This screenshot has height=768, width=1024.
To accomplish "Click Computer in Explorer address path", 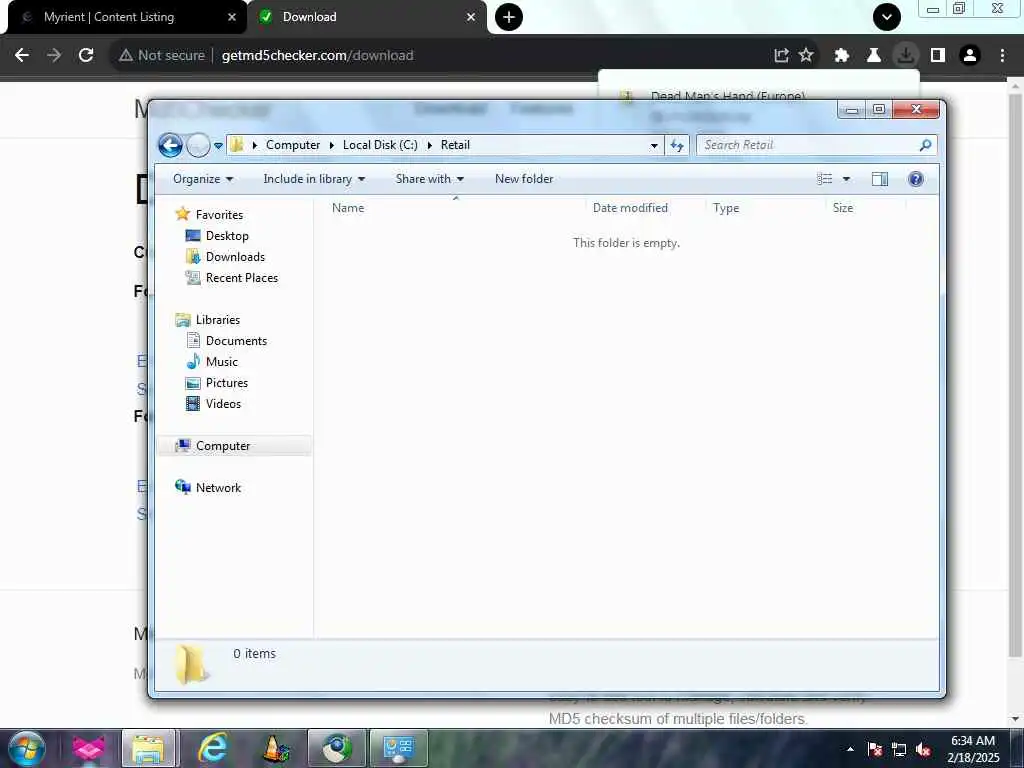I will coord(293,145).
